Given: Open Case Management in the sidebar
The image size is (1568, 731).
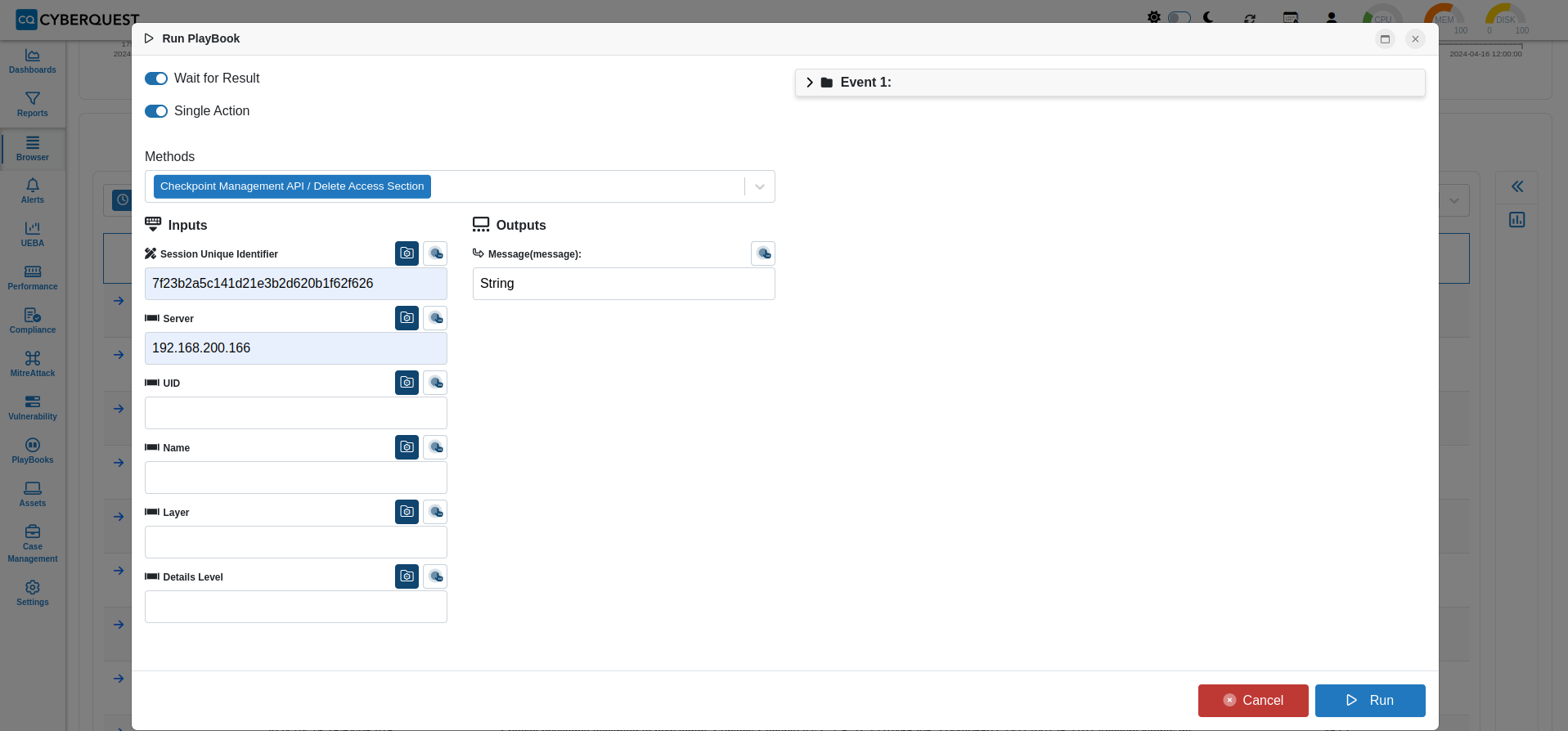Looking at the screenshot, I should [33, 544].
